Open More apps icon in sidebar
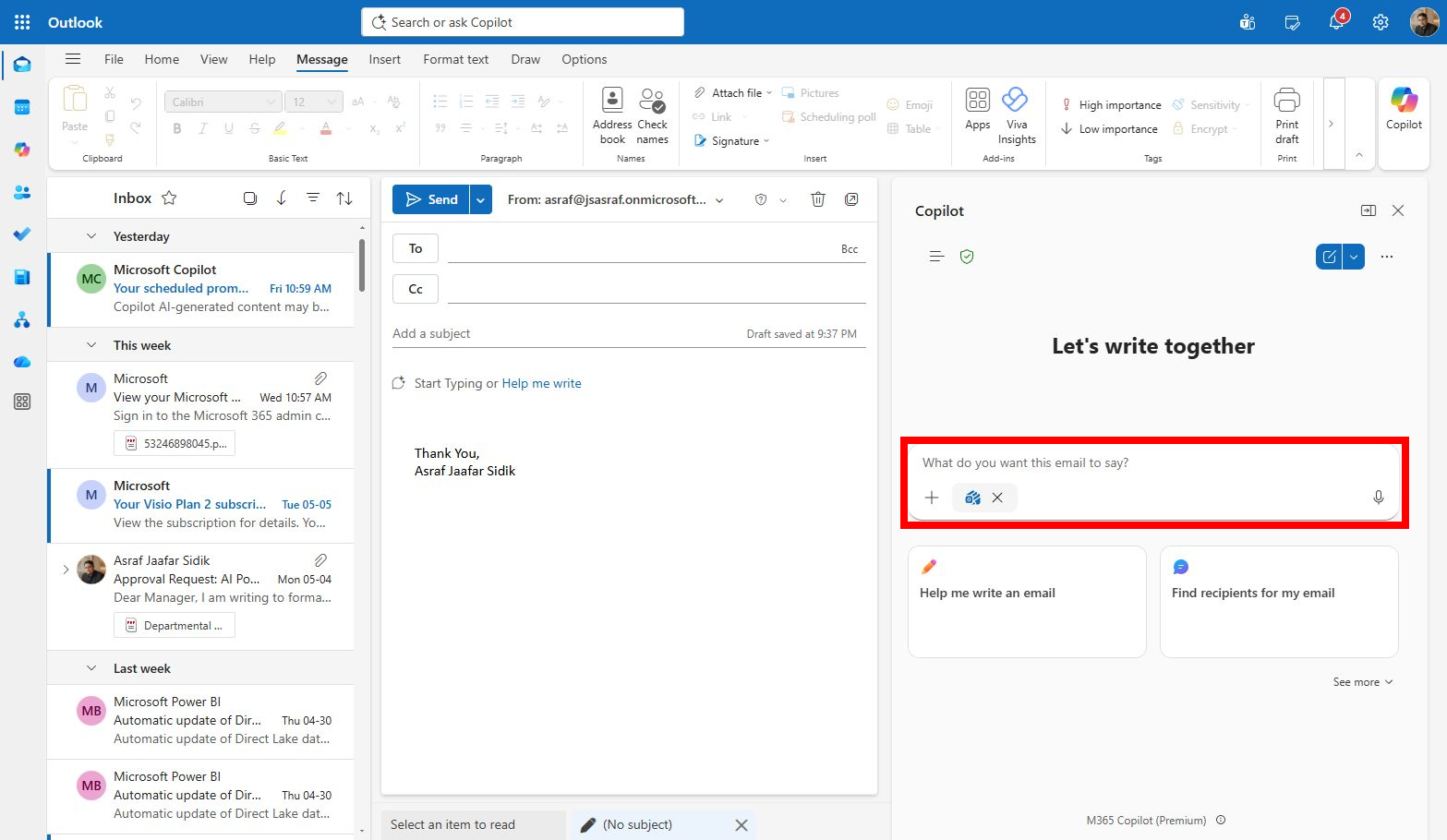The height and width of the screenshot is (840, 1447). (x=22, y=402)
